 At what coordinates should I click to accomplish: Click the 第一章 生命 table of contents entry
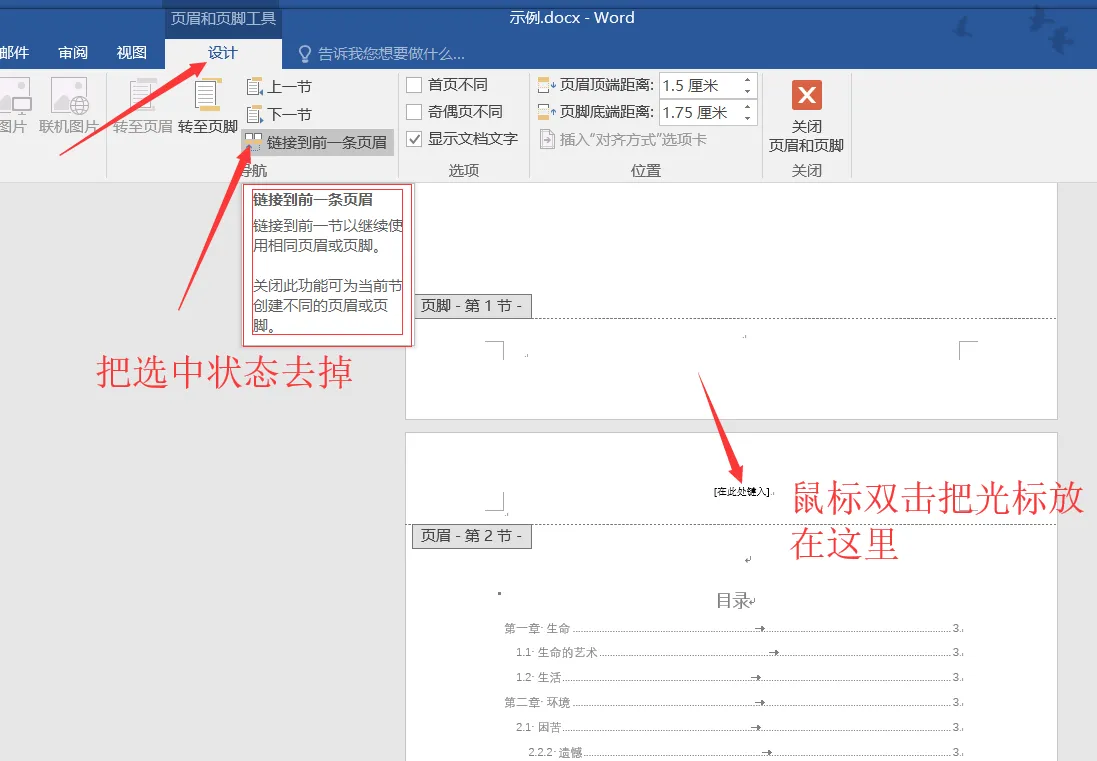537,628
